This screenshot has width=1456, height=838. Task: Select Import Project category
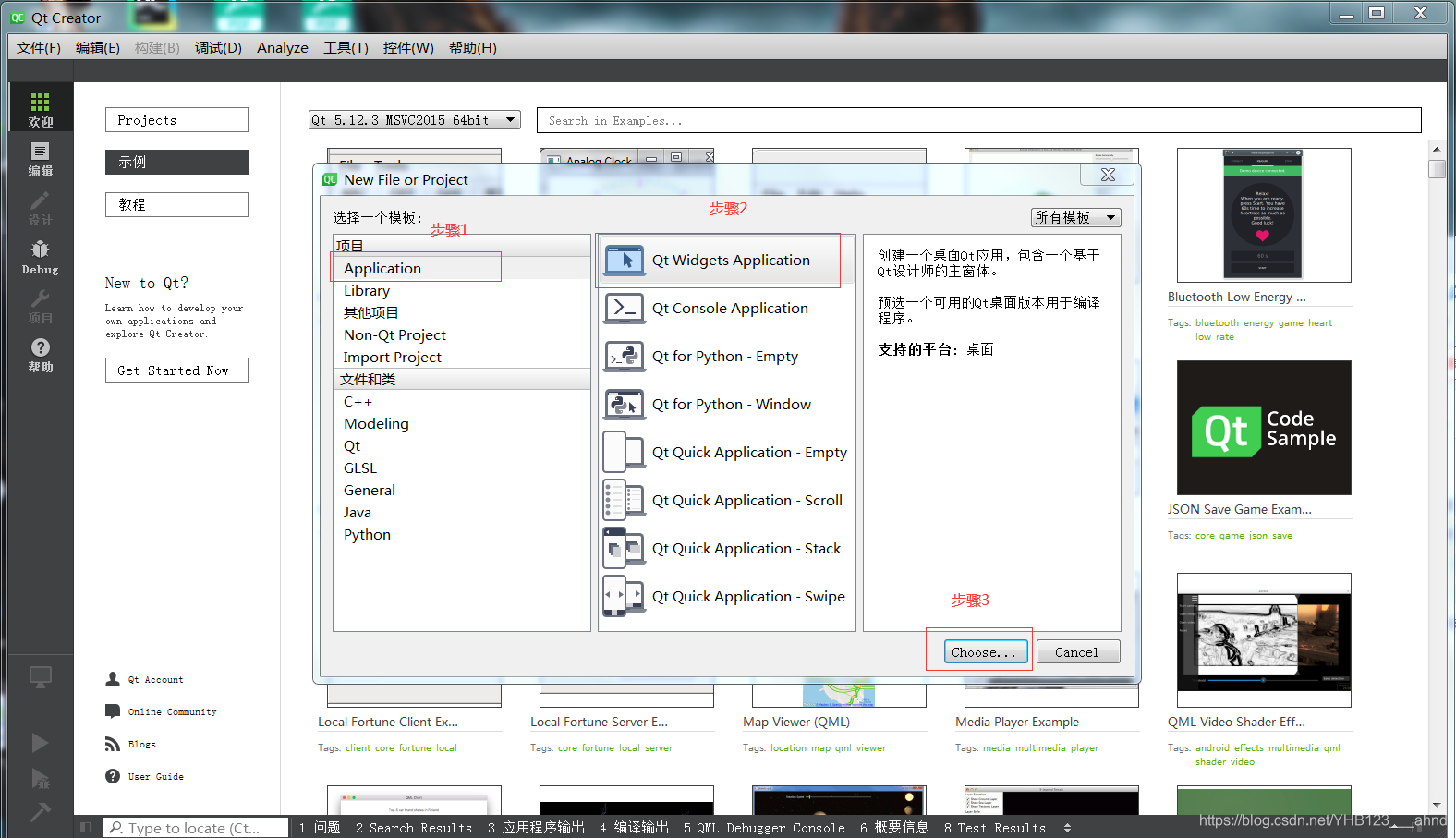462,357
